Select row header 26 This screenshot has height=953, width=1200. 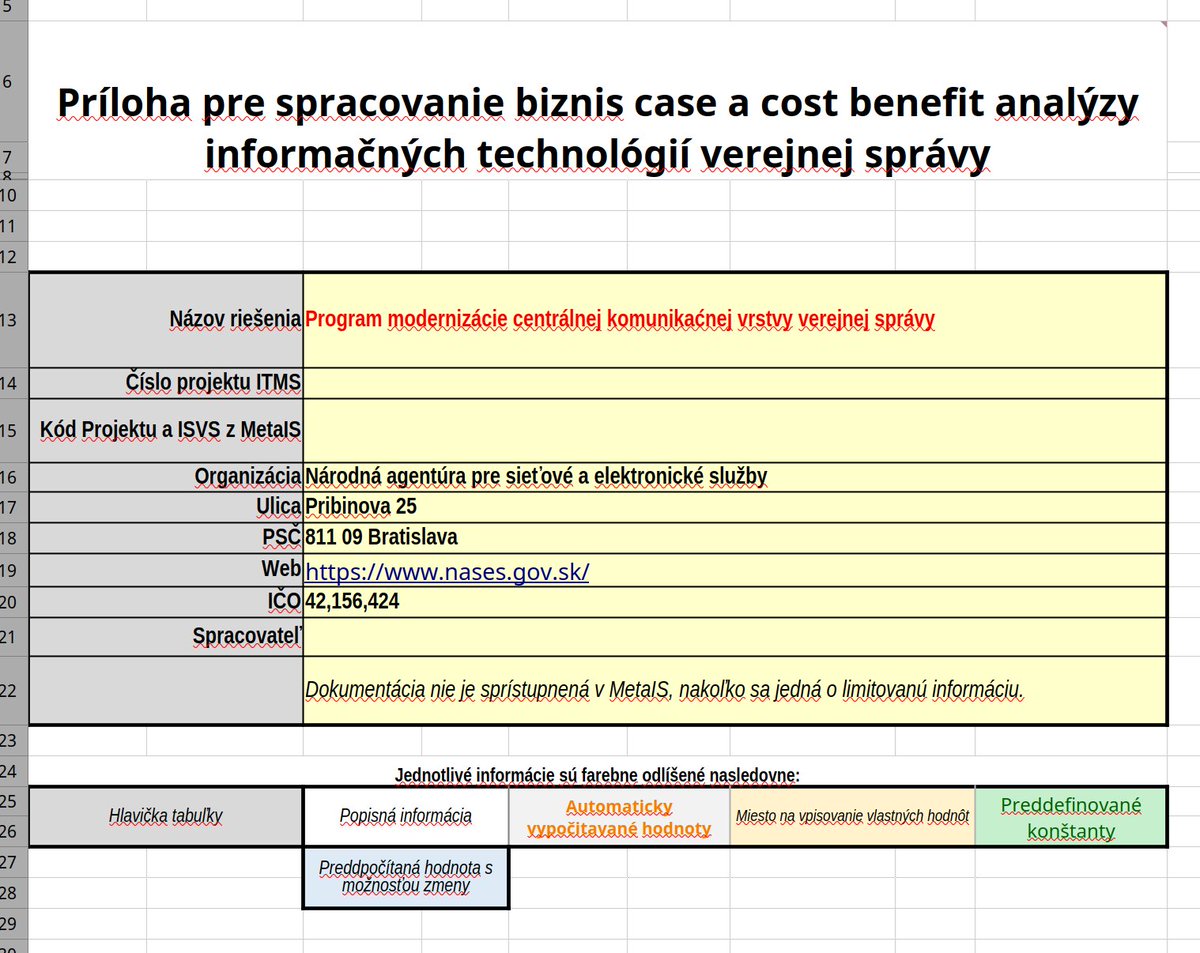[14, 831]
